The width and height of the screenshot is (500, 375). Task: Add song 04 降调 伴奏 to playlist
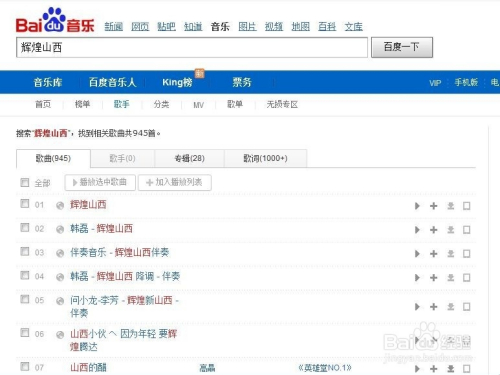[x=434, y=278]
